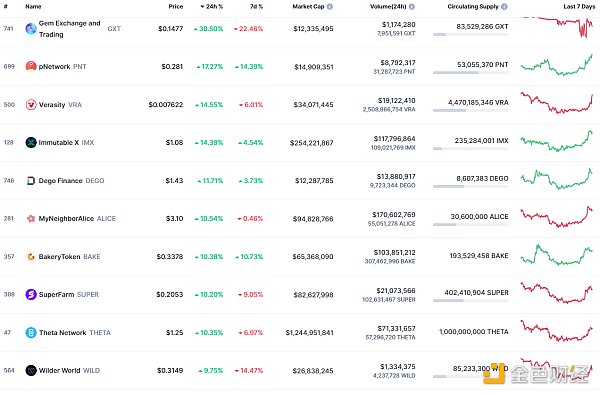
Task: Open the MyNeighborAlice 7-day chart
Action: (557, 217)
